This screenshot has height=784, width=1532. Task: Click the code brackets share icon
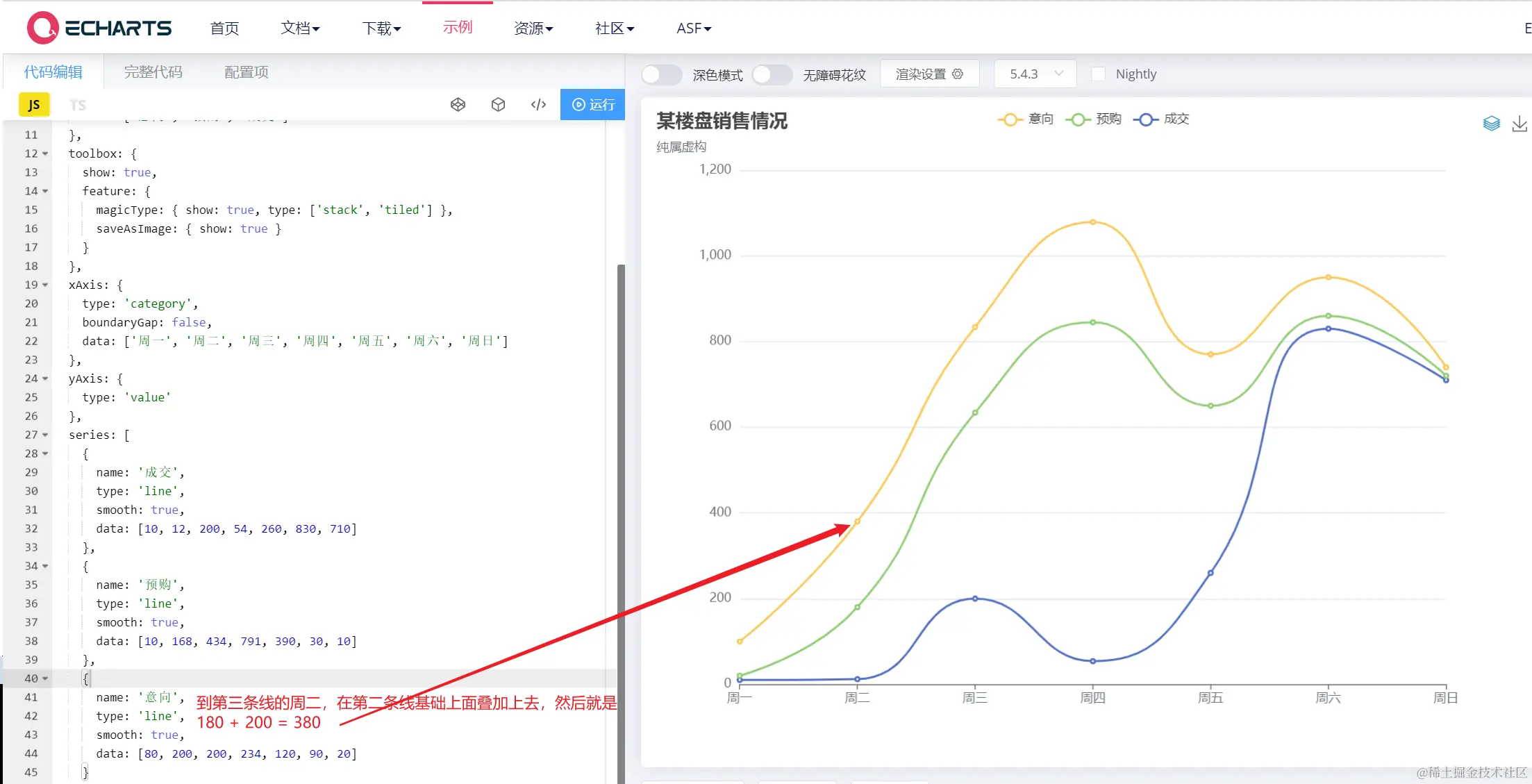coord(538,105)
